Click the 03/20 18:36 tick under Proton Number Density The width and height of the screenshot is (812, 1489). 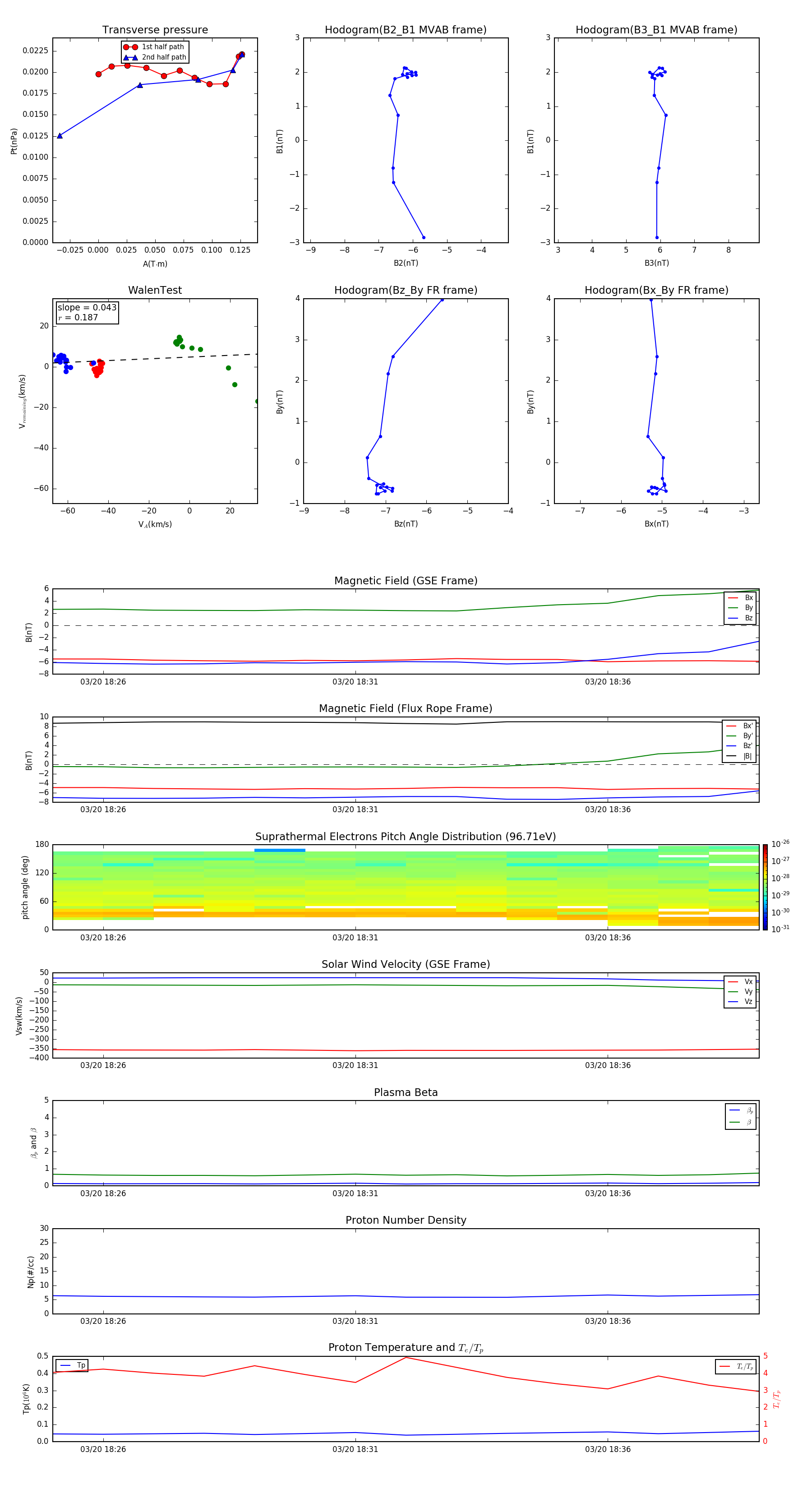607,1321
